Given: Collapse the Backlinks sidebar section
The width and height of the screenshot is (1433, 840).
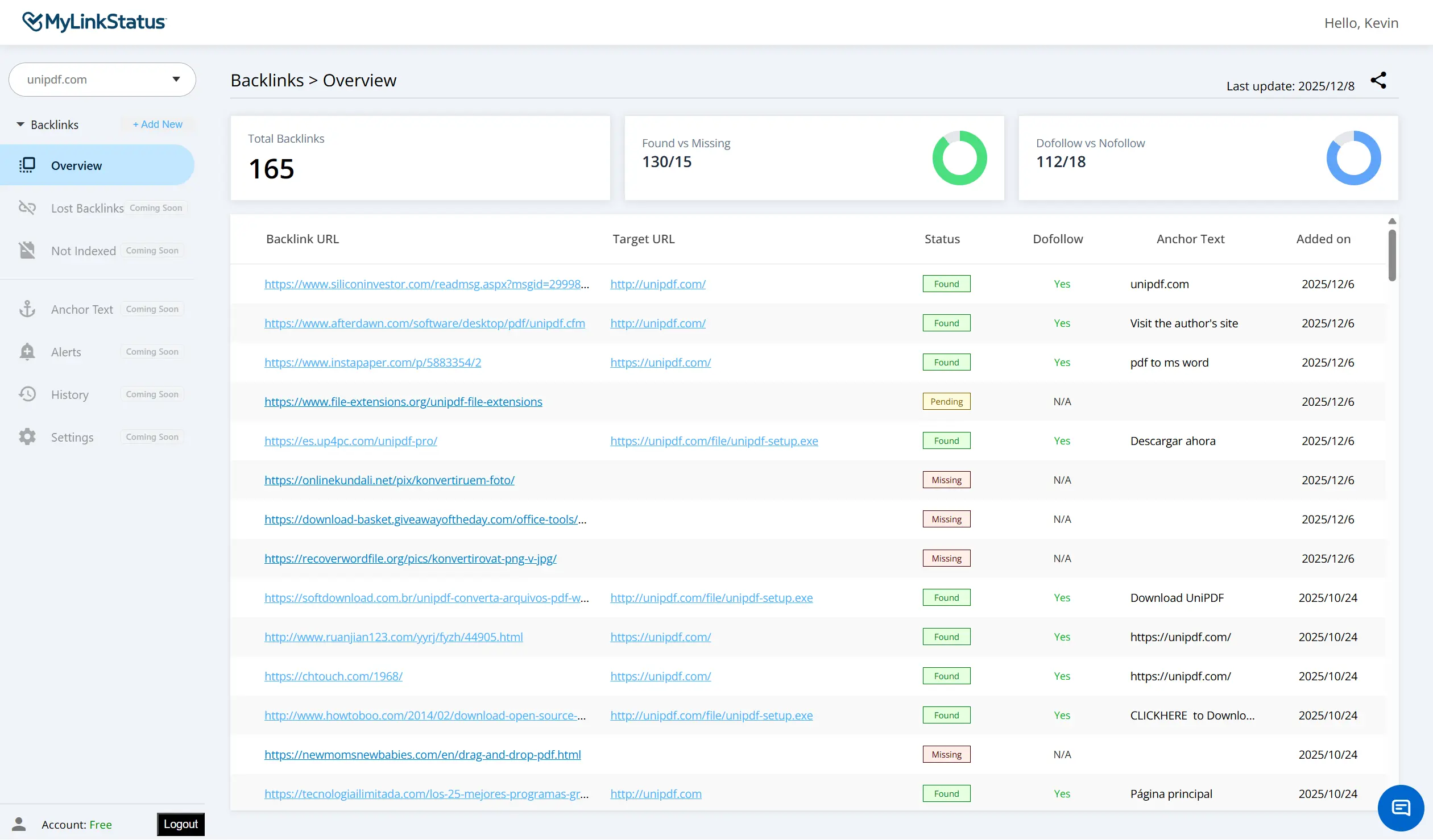Looking at the screenshot, I should click(x=20, y=124).
